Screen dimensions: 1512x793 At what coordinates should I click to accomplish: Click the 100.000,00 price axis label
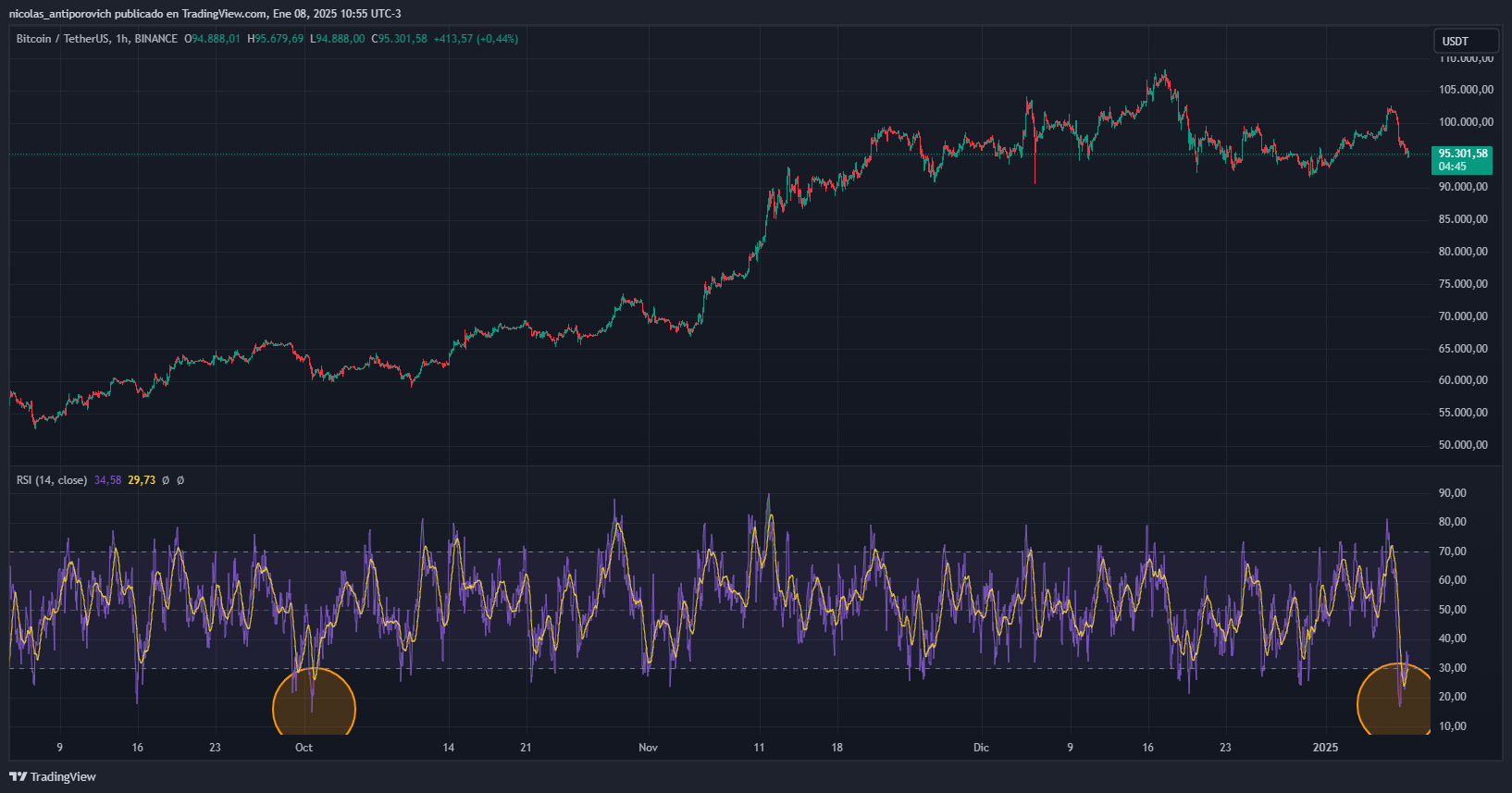click(x=1465, y=122)
